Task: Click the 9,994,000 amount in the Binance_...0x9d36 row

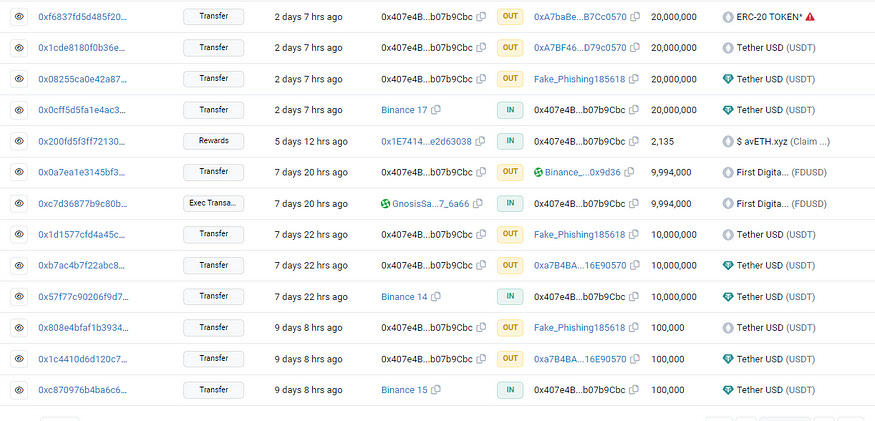Action: point(671,172)
